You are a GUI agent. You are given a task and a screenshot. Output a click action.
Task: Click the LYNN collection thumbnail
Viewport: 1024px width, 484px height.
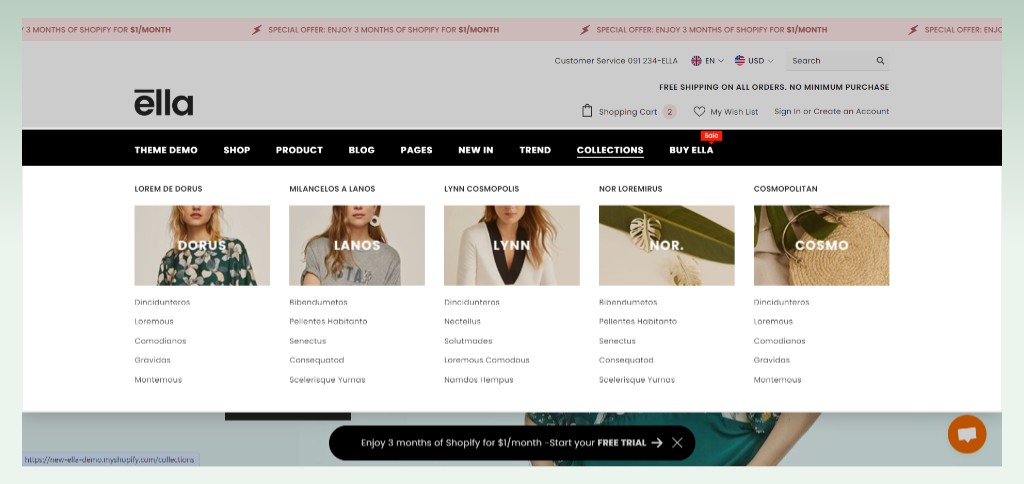511,246
